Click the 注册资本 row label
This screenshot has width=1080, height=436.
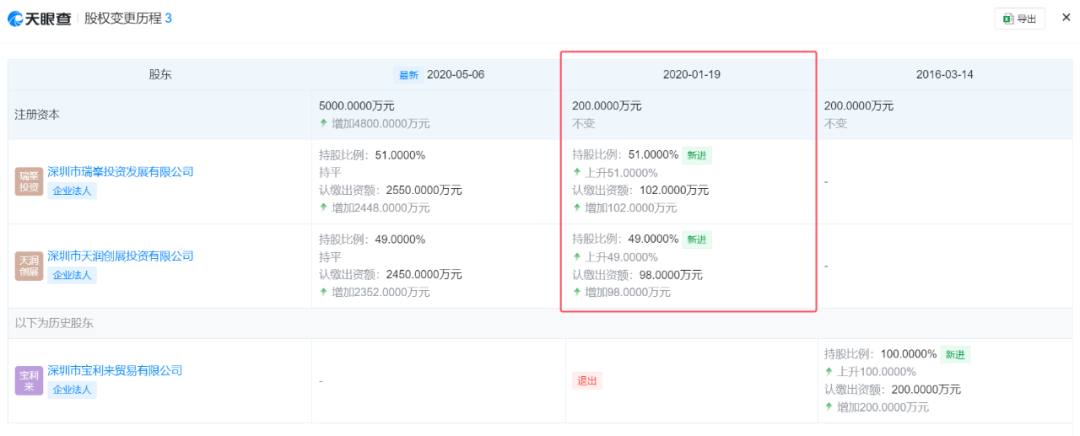37,115
